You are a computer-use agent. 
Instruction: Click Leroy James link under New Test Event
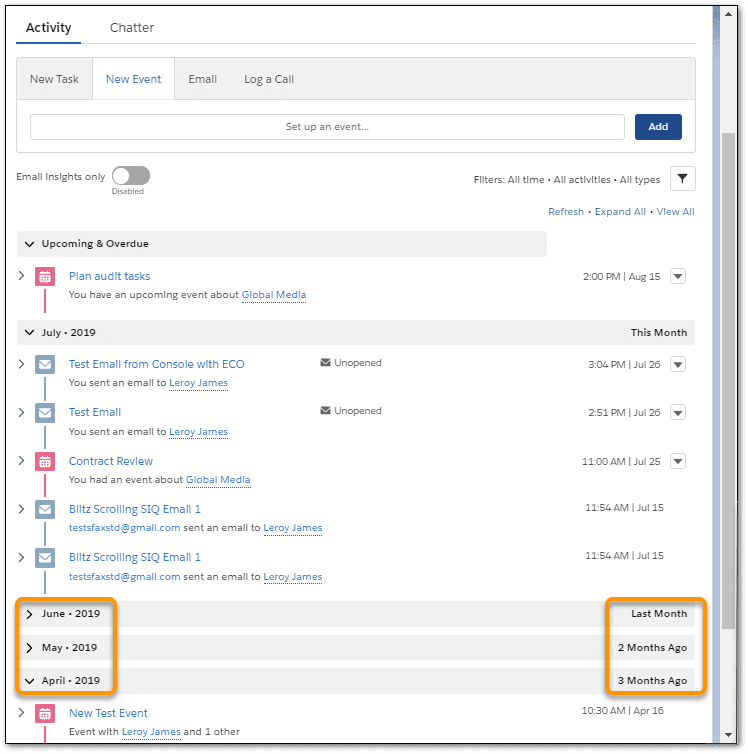151,732
